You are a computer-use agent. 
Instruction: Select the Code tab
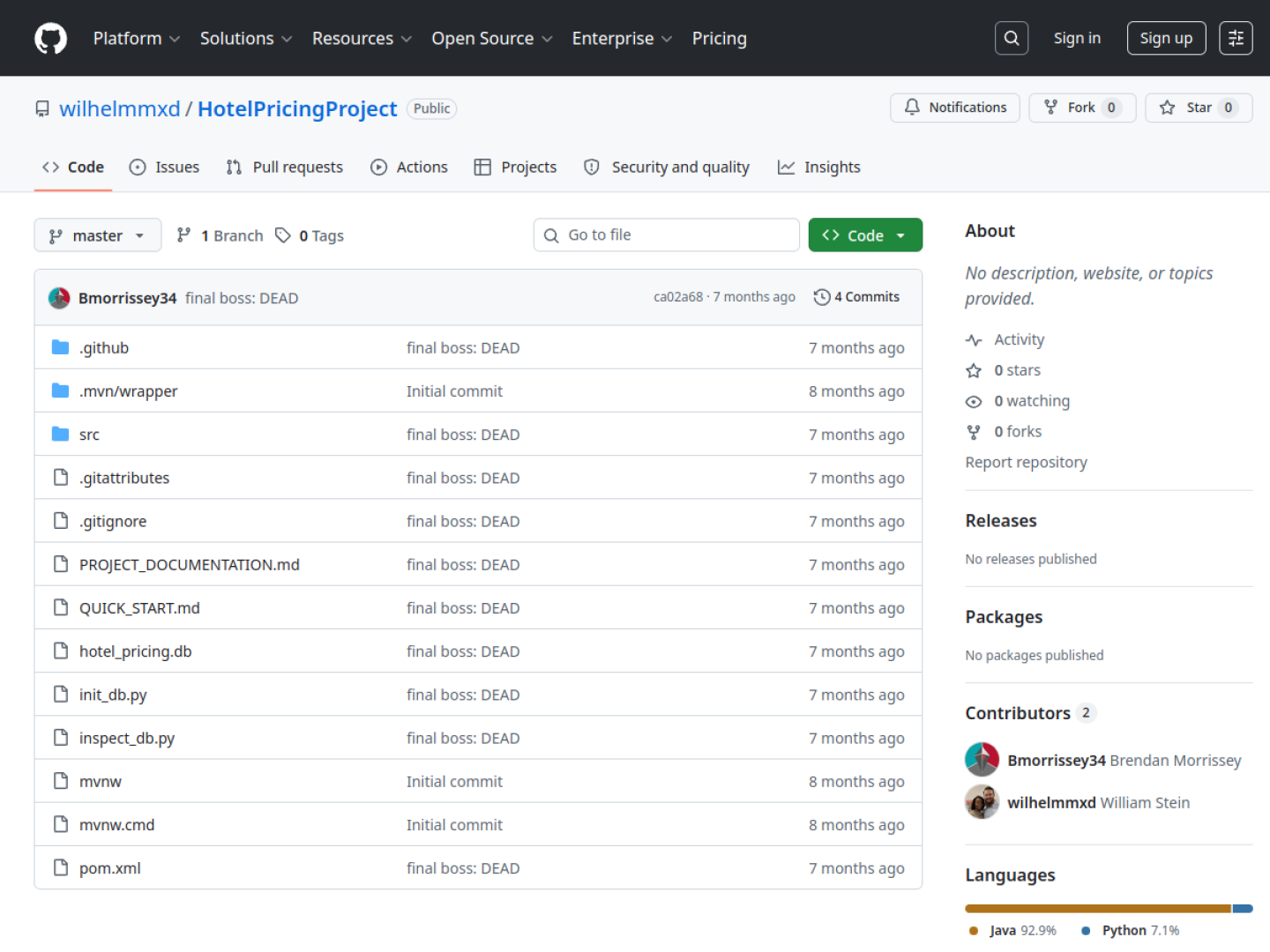[73, 167]
